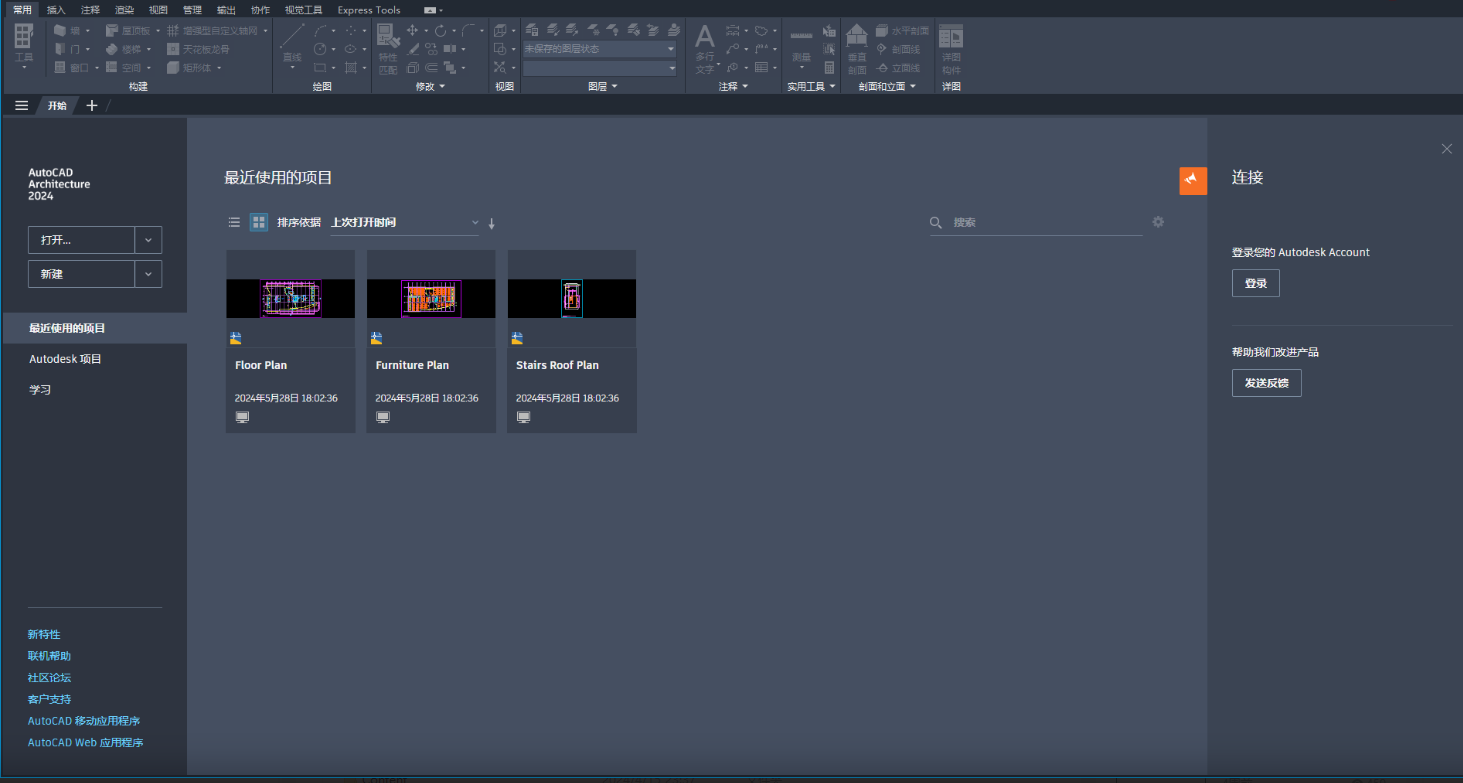Expand the 新建 button dropdown arrow
The image size is (1463, 783).
pos(148,274)
